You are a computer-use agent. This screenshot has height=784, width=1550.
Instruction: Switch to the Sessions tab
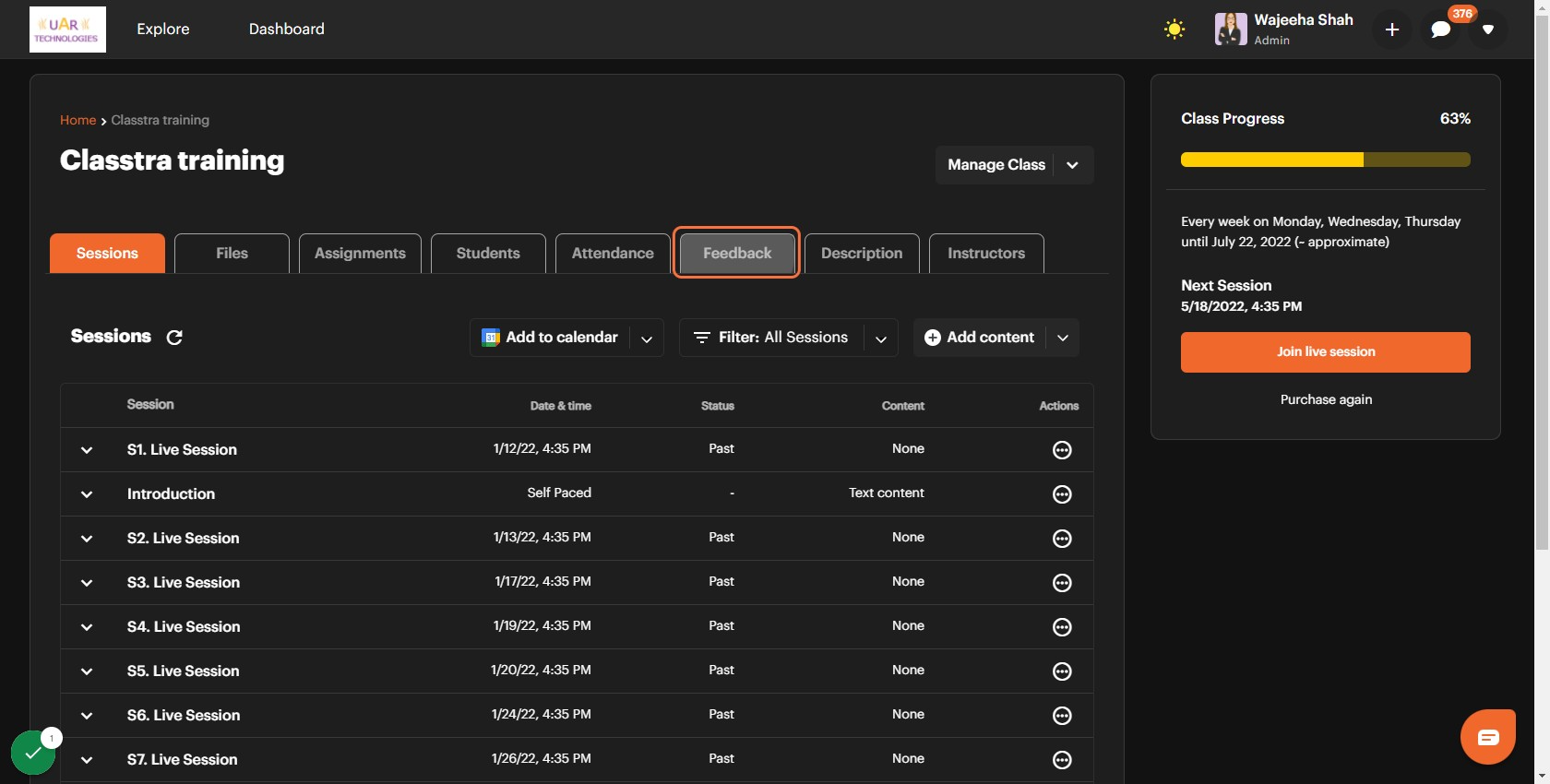click(107, 254)
